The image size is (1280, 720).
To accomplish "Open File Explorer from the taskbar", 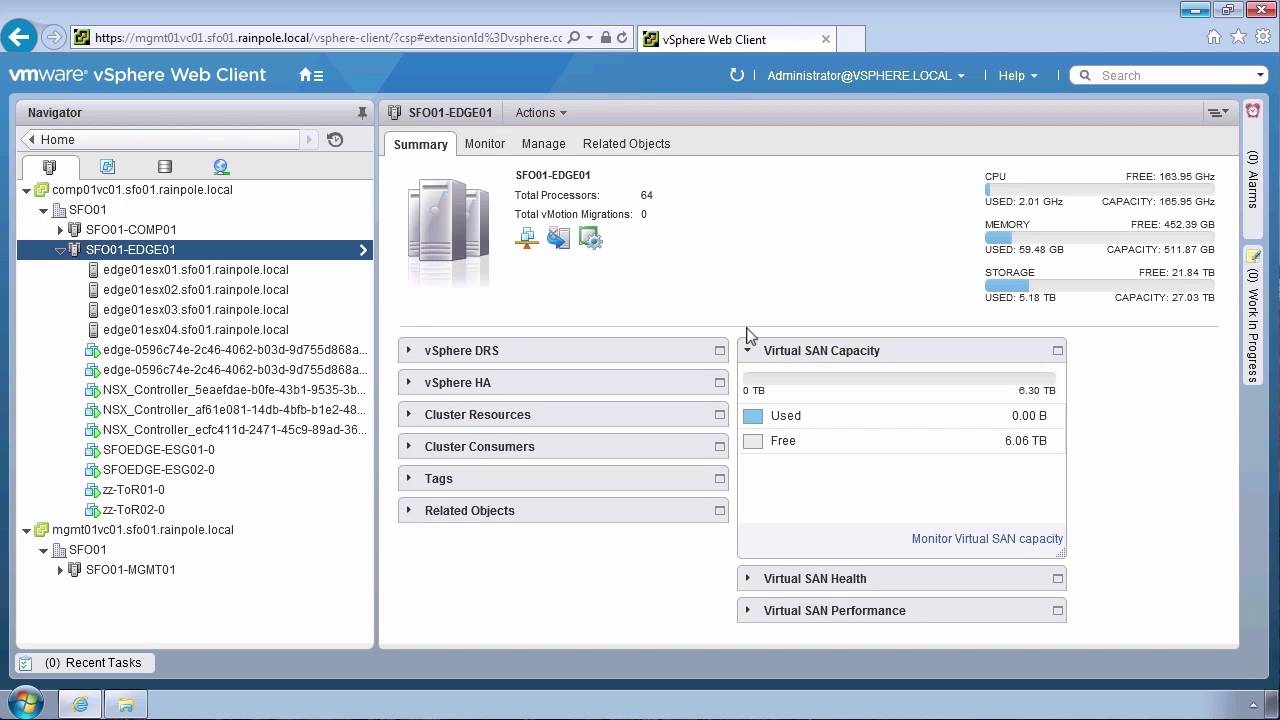I will click(x=126, y=704).
